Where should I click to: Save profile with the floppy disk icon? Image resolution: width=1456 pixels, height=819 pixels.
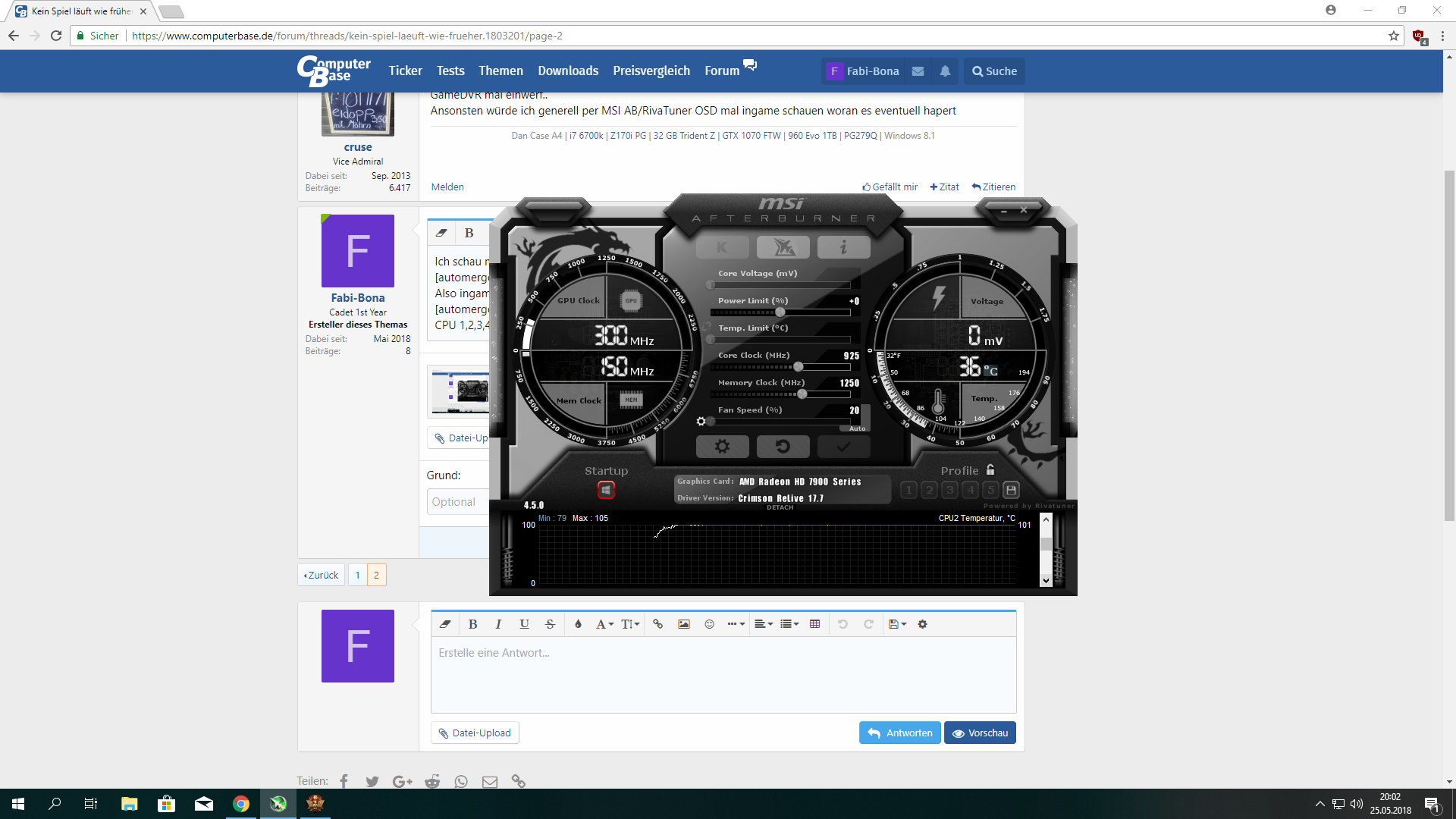pyautogui.click(x=1011, y=490)
